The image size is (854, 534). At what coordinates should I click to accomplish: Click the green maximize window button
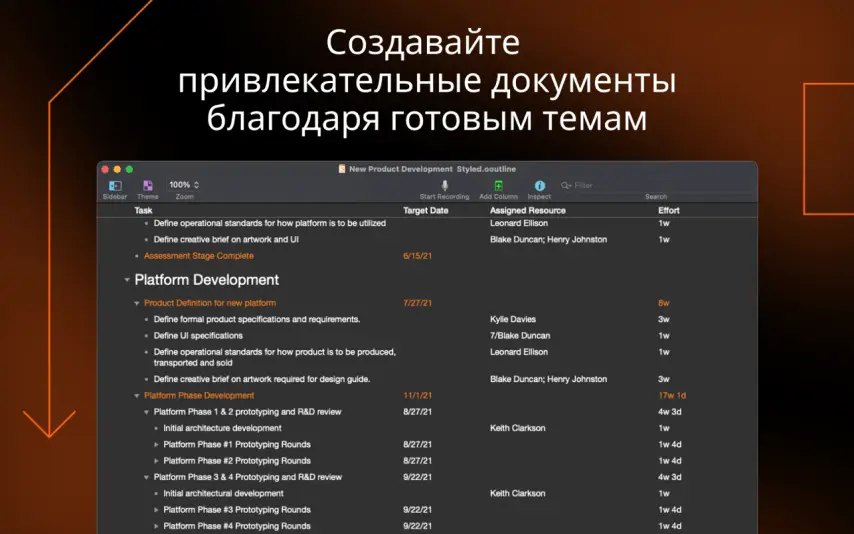[x=129, y=169]
